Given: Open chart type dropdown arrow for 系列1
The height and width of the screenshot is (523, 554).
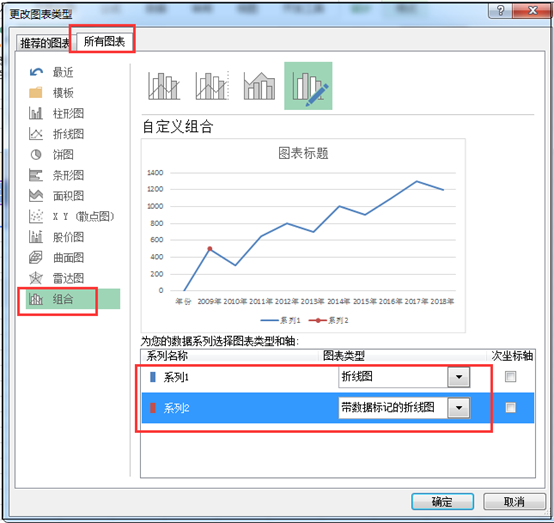Looking at the screenshot, I should click(459, 377).
